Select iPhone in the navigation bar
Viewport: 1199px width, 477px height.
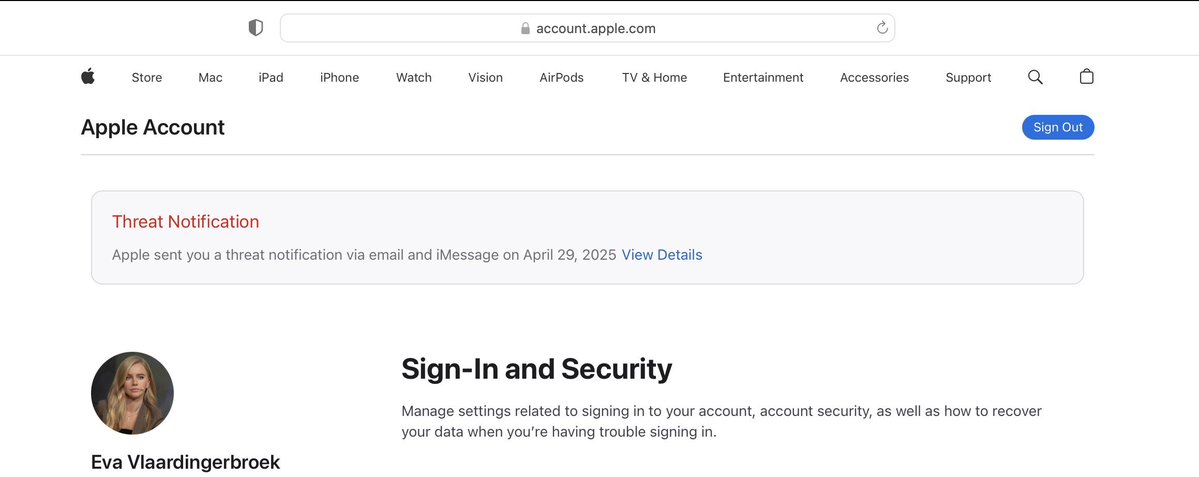pyautogui.click(x=339, y=77)
